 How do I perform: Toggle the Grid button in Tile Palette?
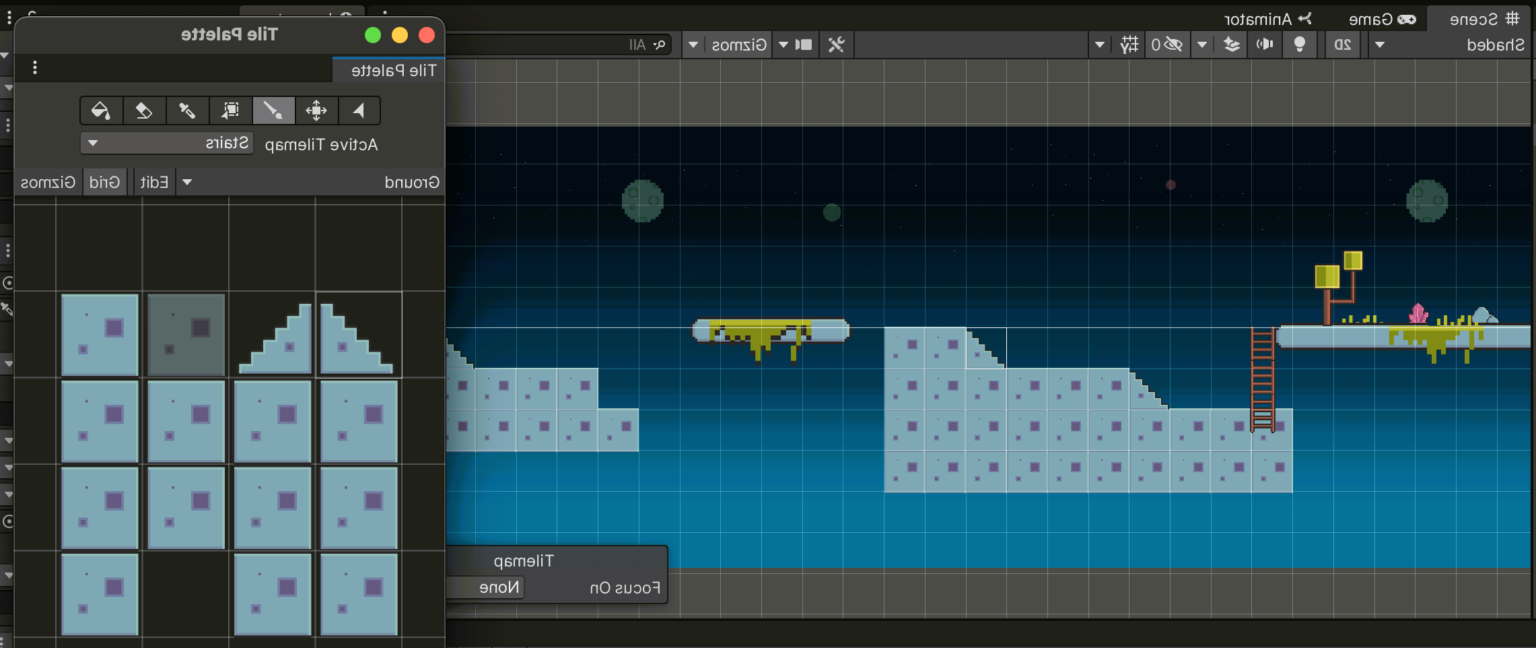tap(104, 182)
